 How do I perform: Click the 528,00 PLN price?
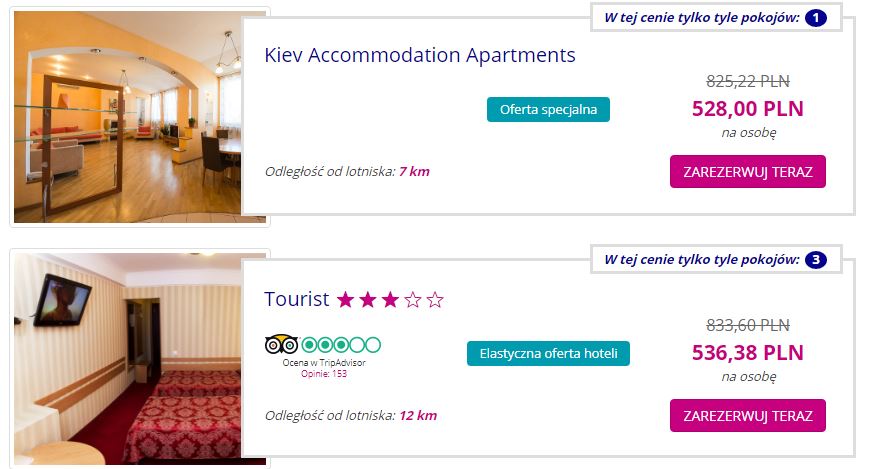click(748, 108)
